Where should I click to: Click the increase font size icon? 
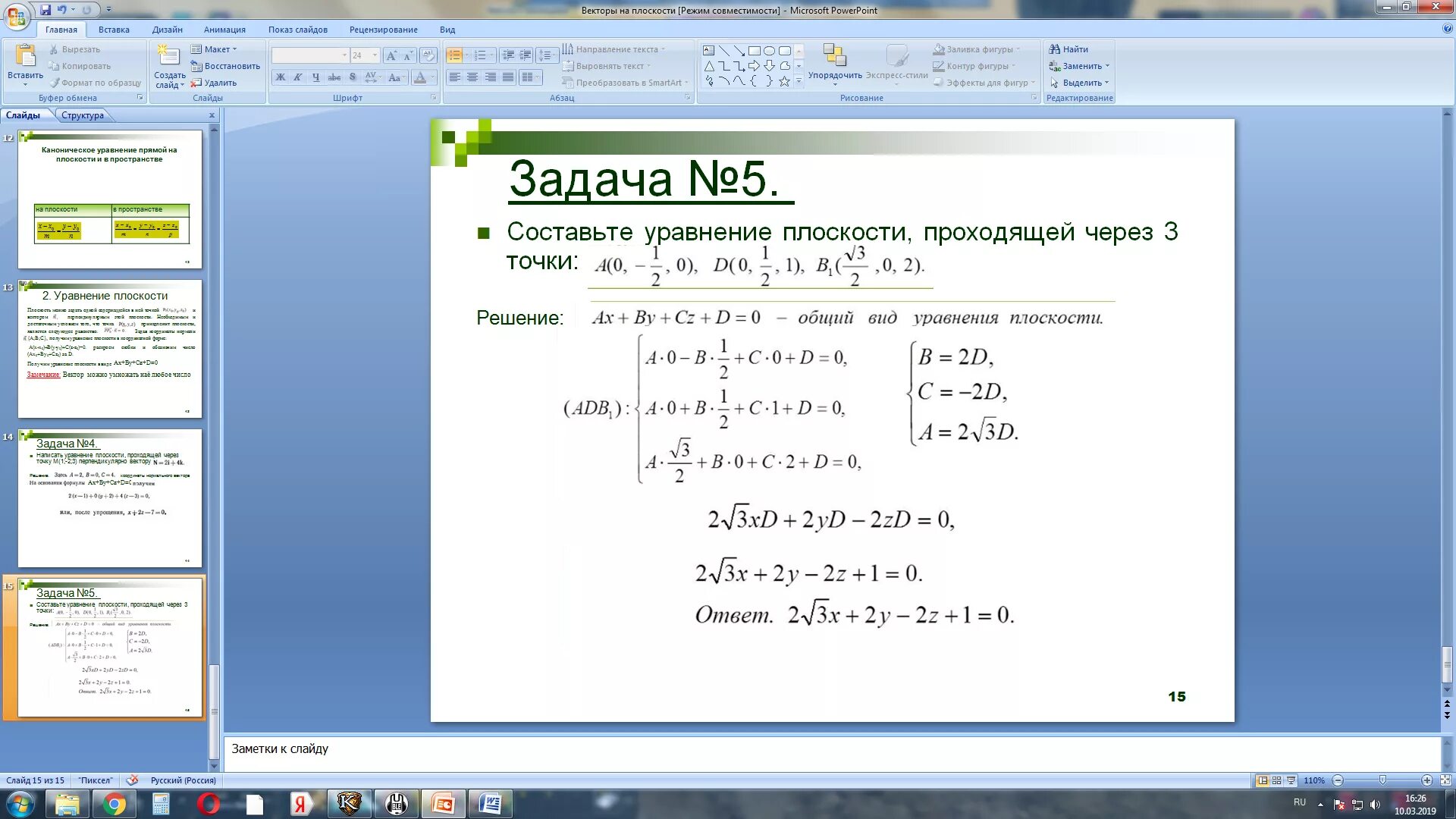pyautogui.click(x=391, y=56)
